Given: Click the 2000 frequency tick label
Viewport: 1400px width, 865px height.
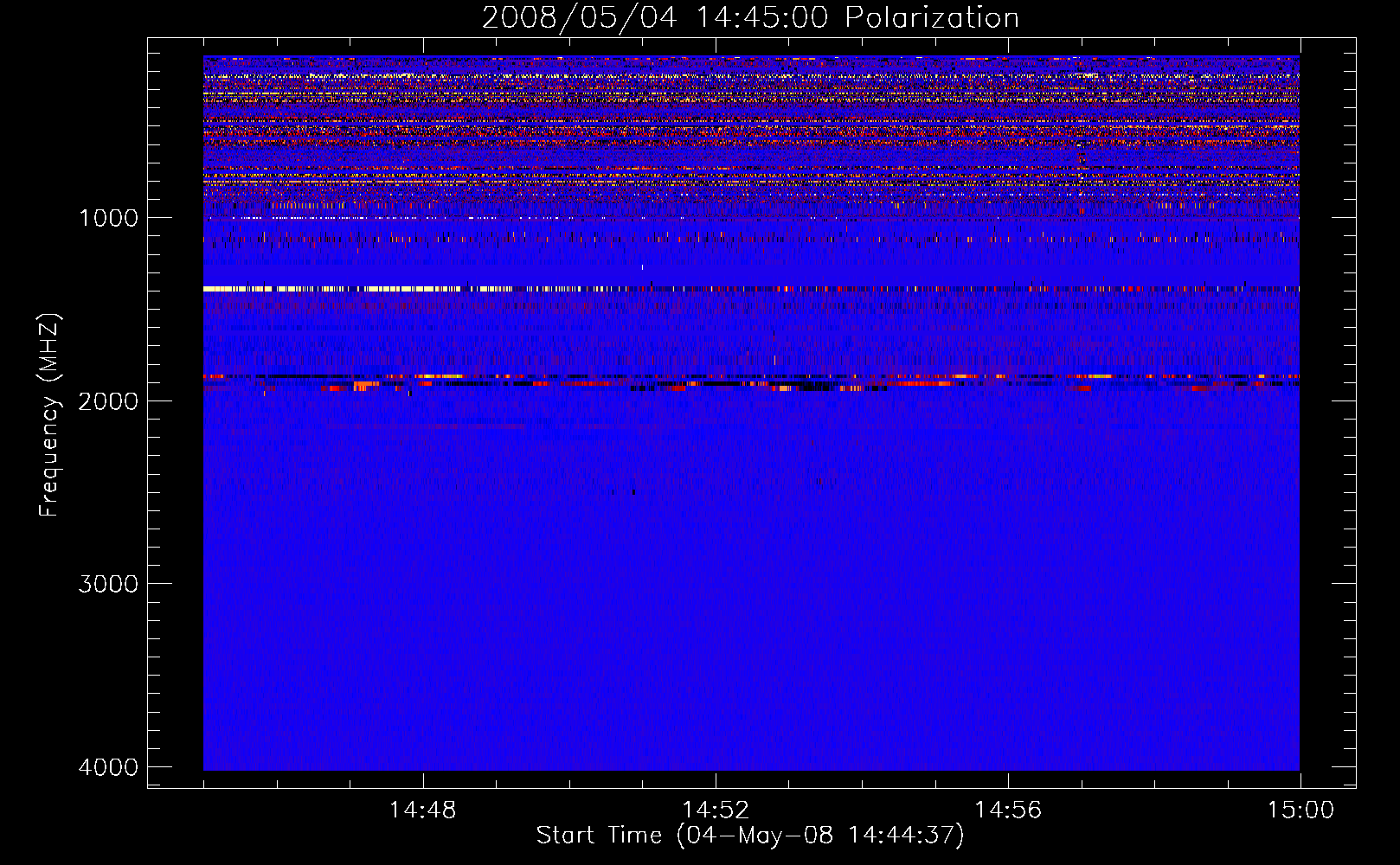Looking at the screenshot, I should coord(108,400).
